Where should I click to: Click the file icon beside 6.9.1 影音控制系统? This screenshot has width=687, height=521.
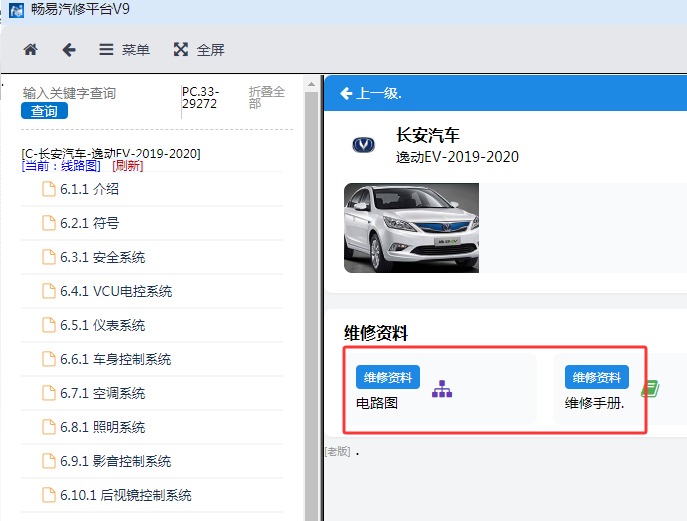(49, 461)
